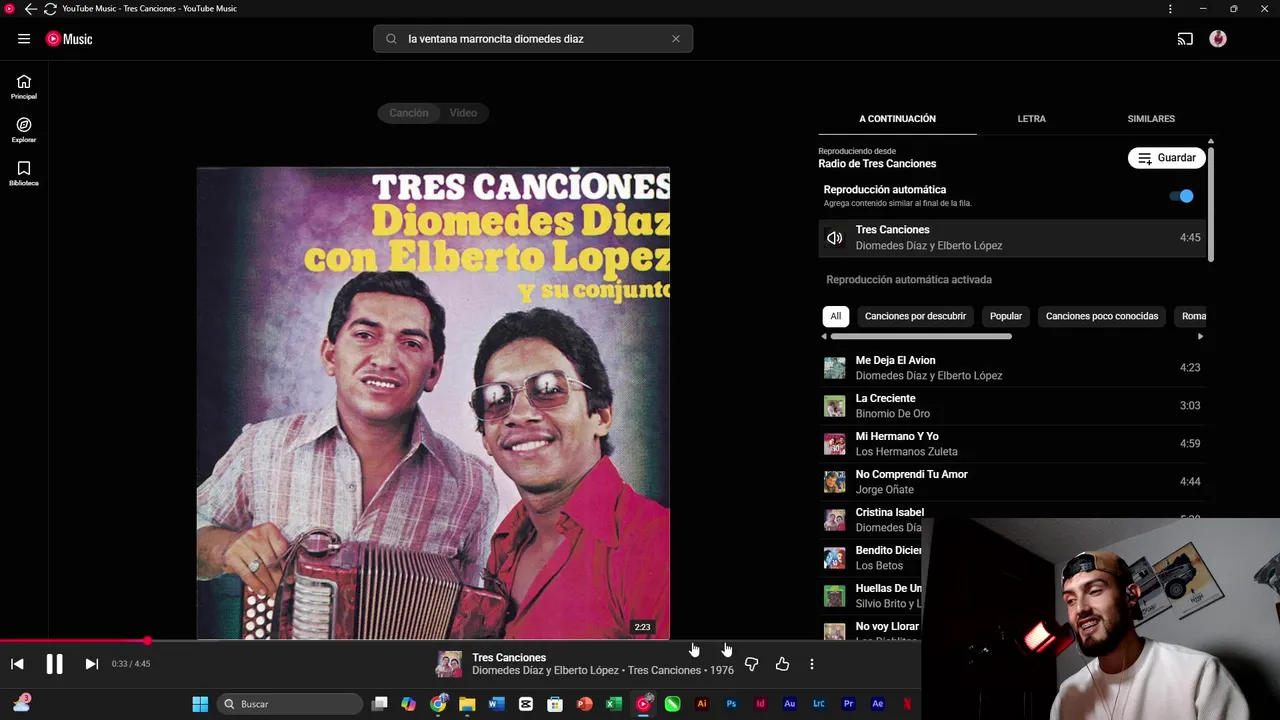Viewport: 1280px width, 720px height.
Task: Click Me Deja El Avion thumbnail
Action: (x=834, y=368)
